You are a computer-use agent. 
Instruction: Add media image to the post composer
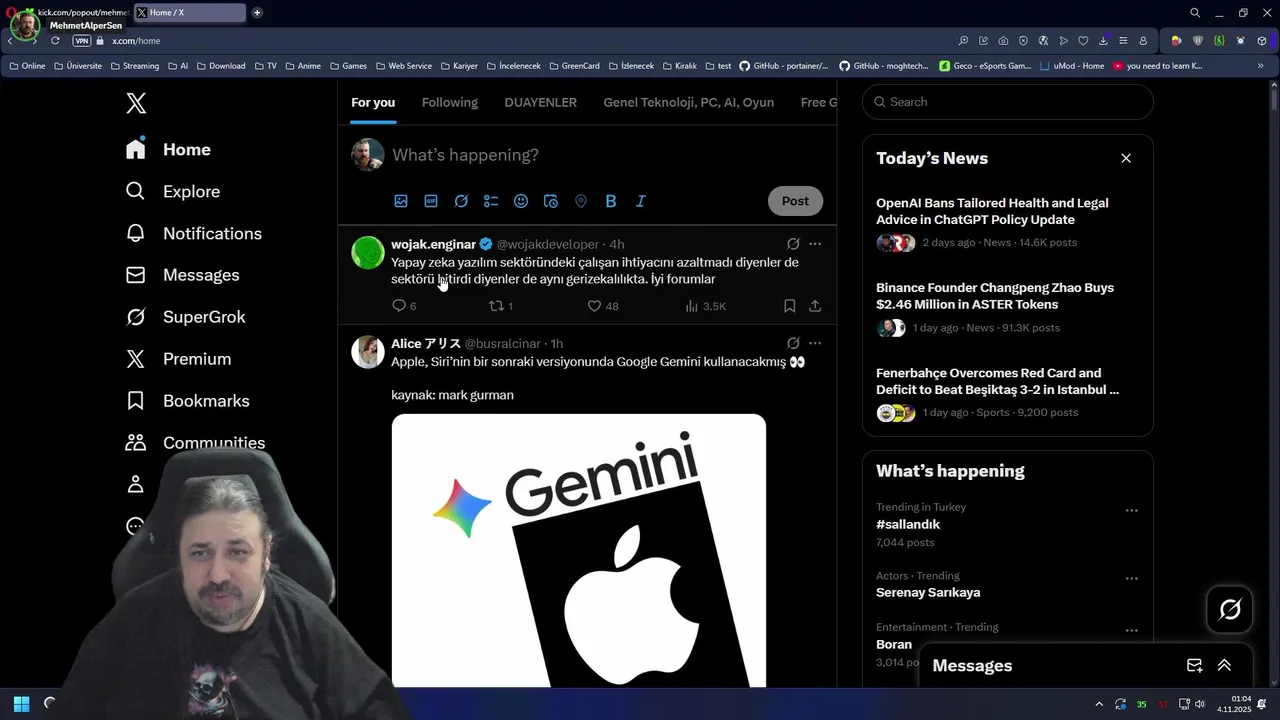tap(401, 201)
